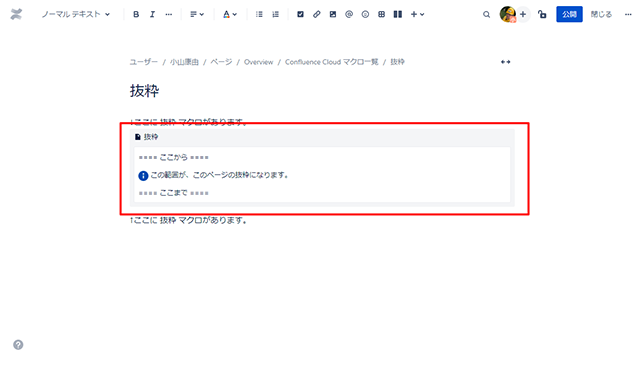Open the Confluence Cloud マクロ一覧 breadcrumb

[331, 62]
